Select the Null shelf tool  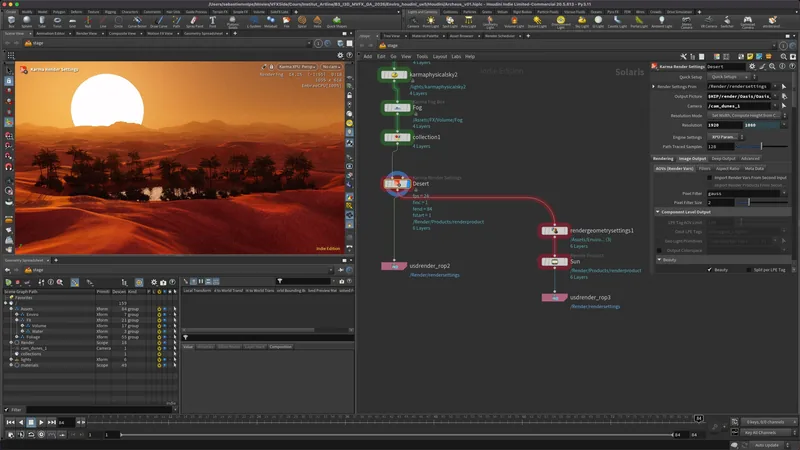click(x=88, y=21)
